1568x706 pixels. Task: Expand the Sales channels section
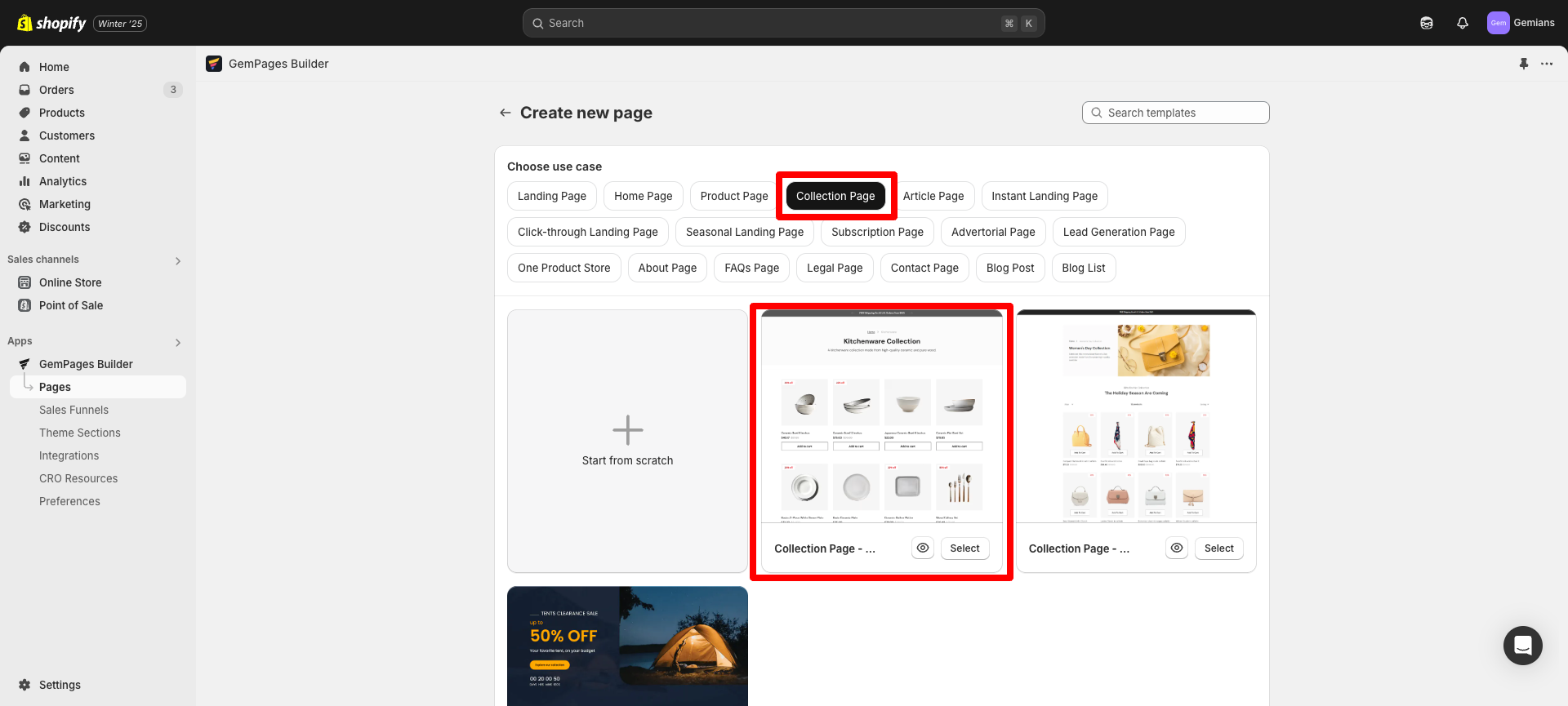[178, 260]
